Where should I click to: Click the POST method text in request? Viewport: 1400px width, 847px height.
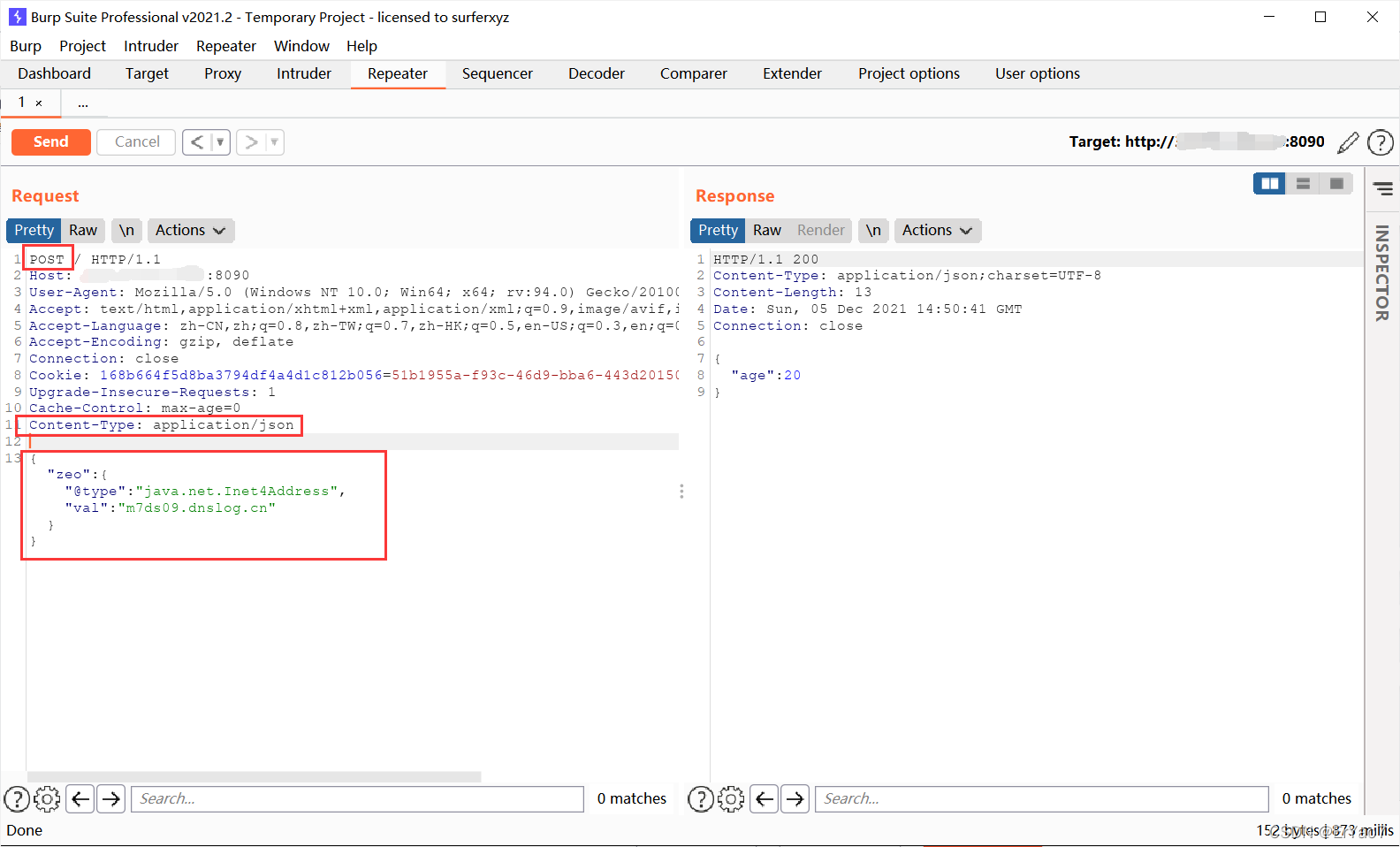[47, 259]
